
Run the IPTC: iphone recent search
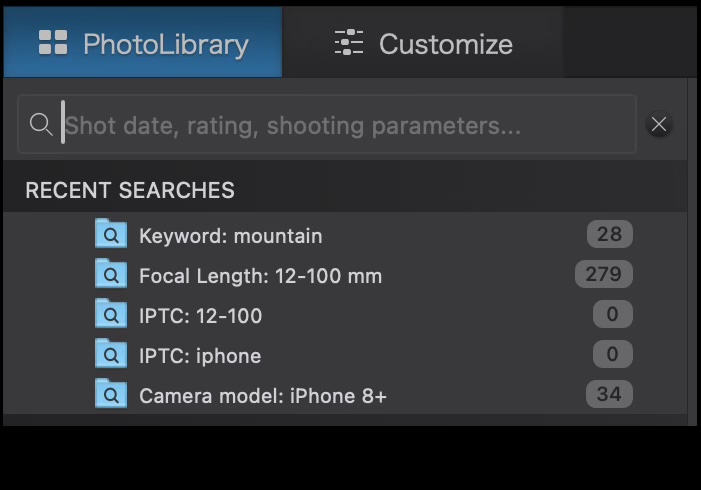coord(200,356)
